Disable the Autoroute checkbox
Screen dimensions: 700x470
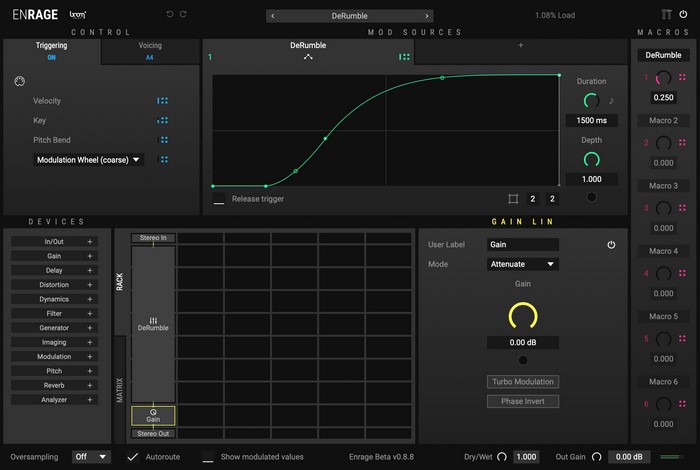133,456
